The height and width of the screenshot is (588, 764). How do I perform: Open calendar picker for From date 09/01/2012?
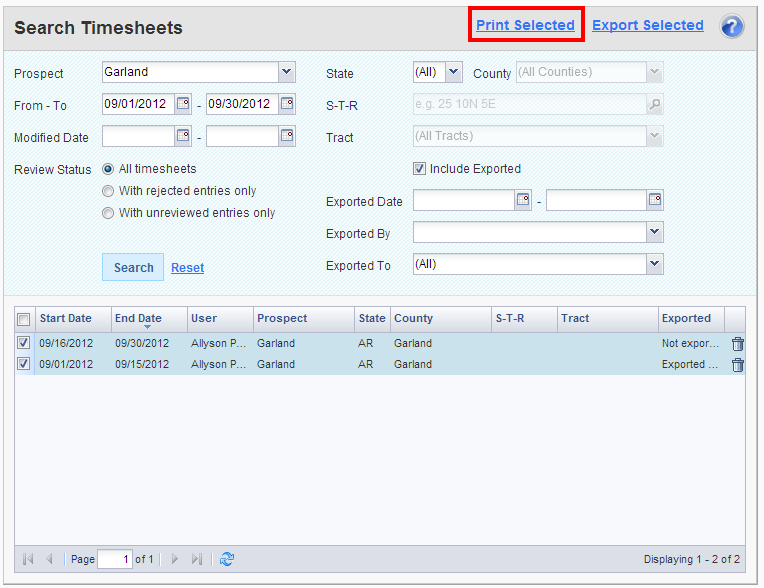click(183, 104)
